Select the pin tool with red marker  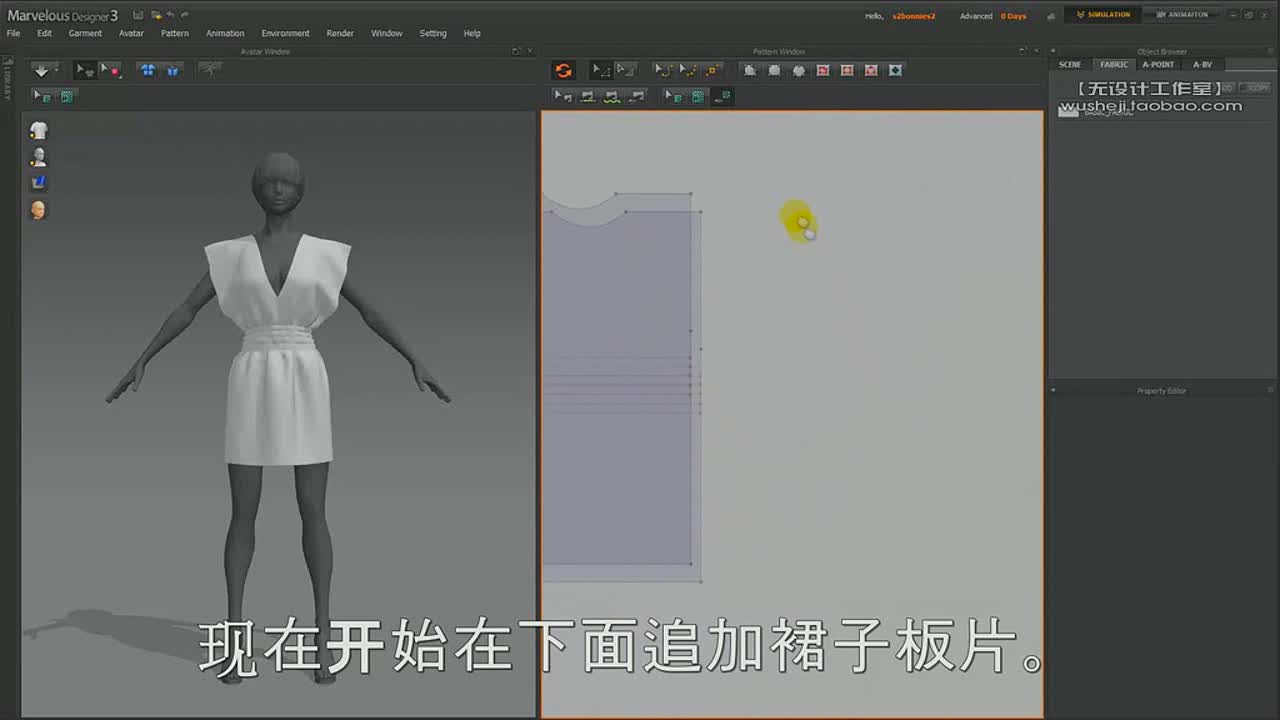click(x=110, y=70)
